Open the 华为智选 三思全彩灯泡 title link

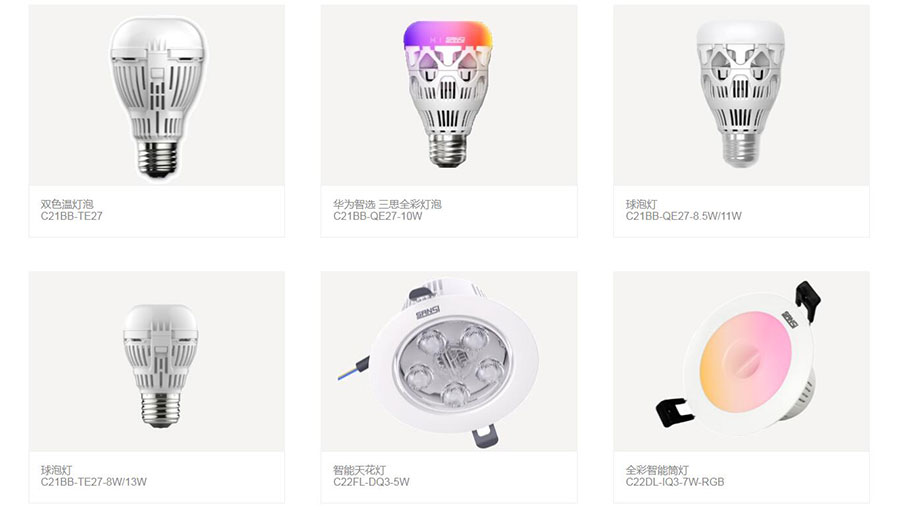click(x=387, y=204)
